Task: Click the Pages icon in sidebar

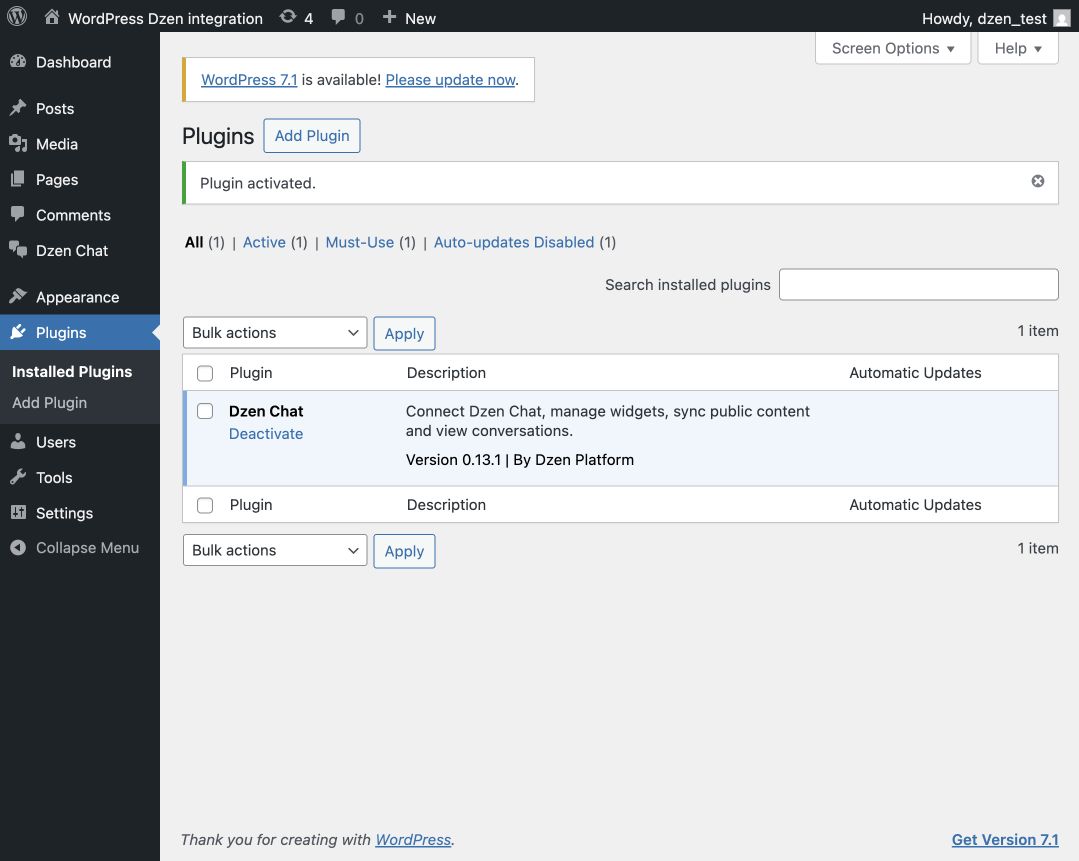Action: 18,179
